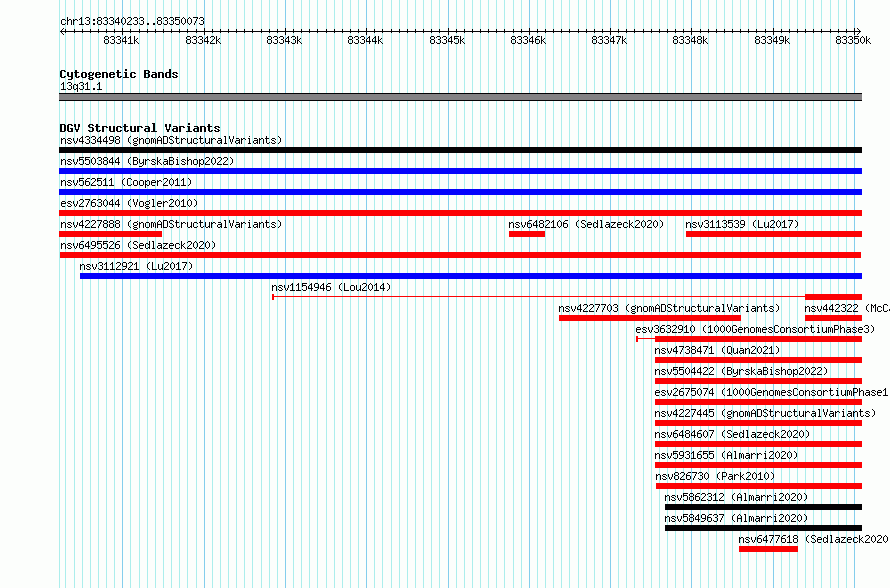Open nsv5931655 (Almarri2020) label
Screen dimensions: 890x588
coord(727,455)
